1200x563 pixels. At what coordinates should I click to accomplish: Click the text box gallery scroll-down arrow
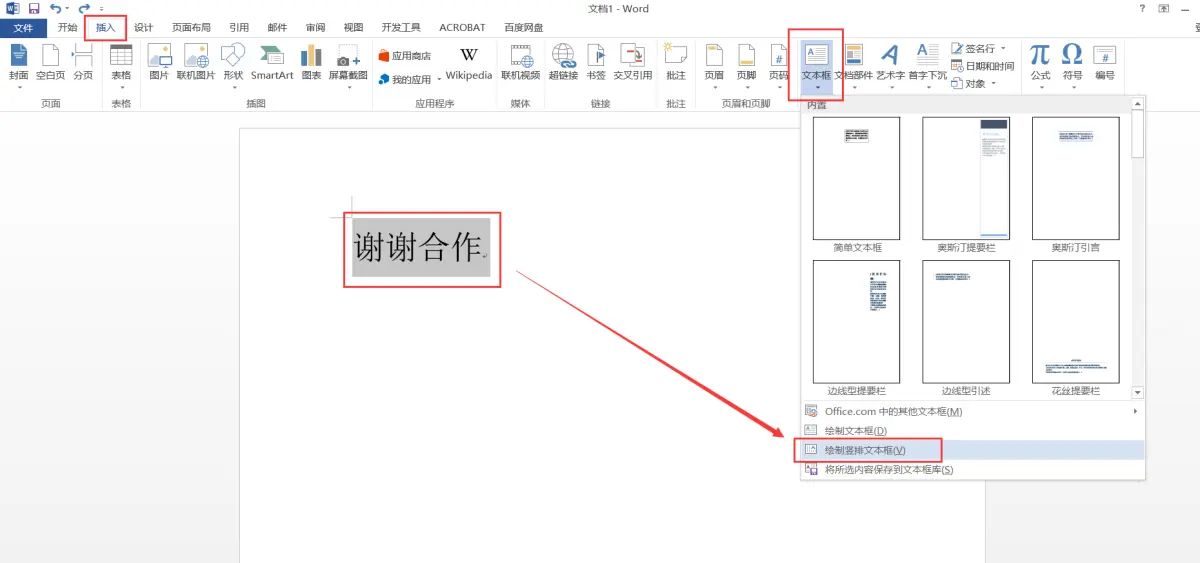point(1138,392)
